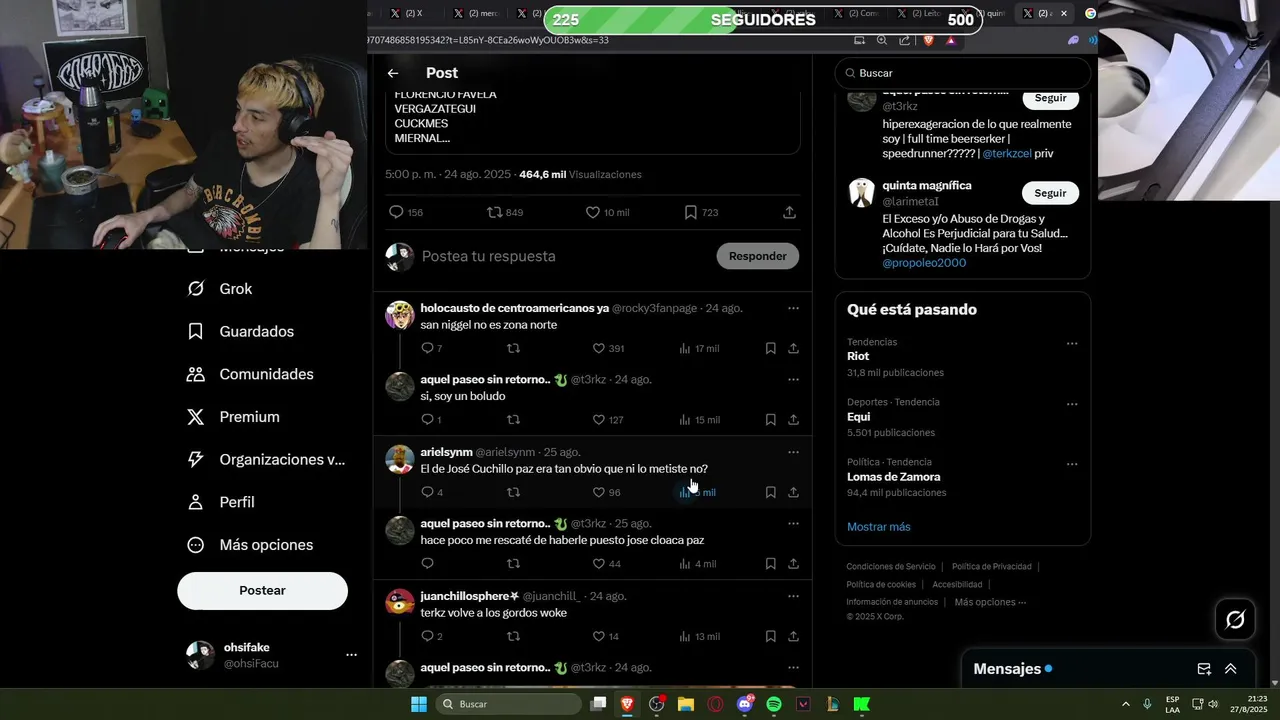
Task: Follow @t3rkz with Seguir button
Action: click(1050, 98)
